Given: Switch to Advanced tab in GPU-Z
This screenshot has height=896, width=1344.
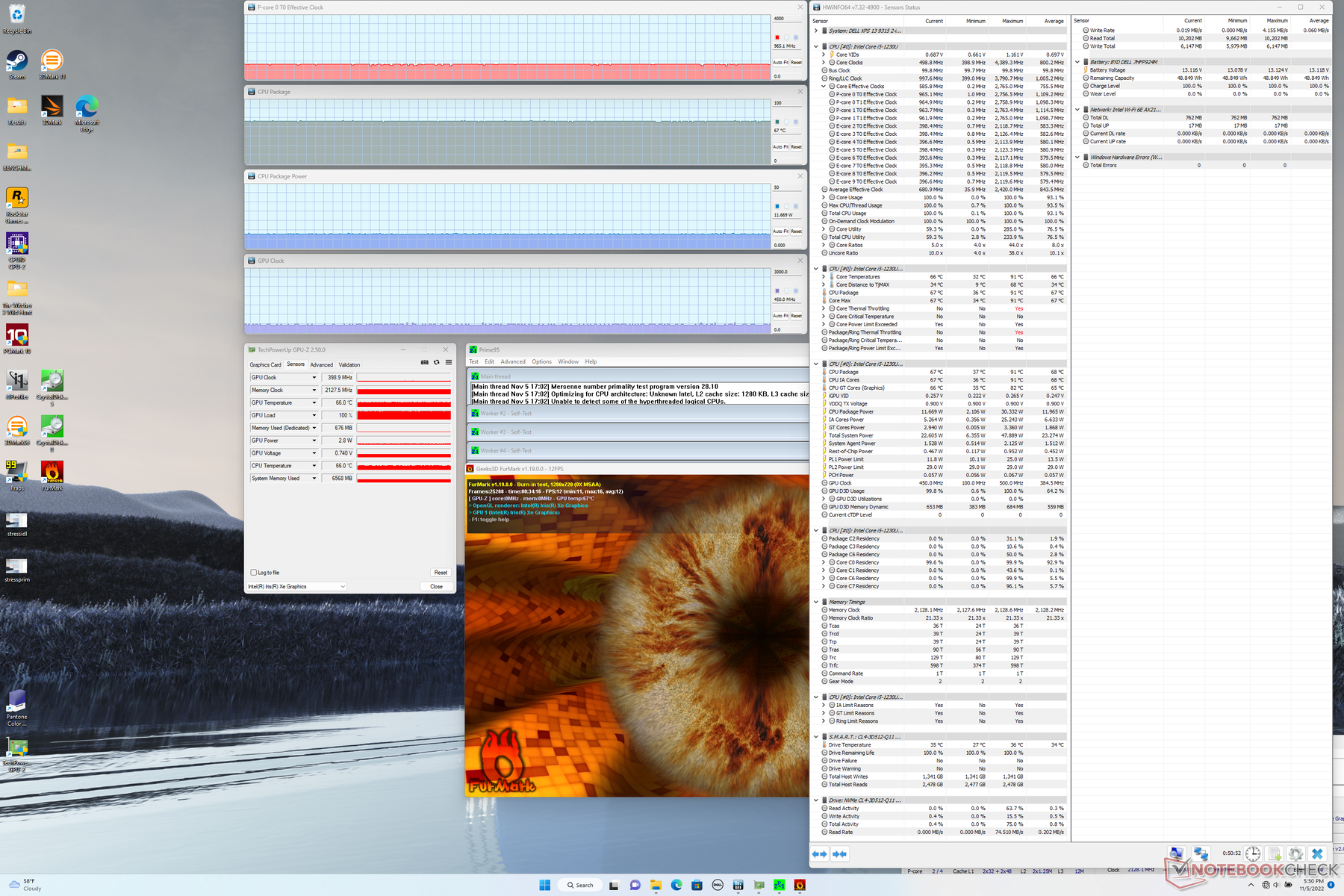Looking at the screenshot, I should tap(322, 365).
